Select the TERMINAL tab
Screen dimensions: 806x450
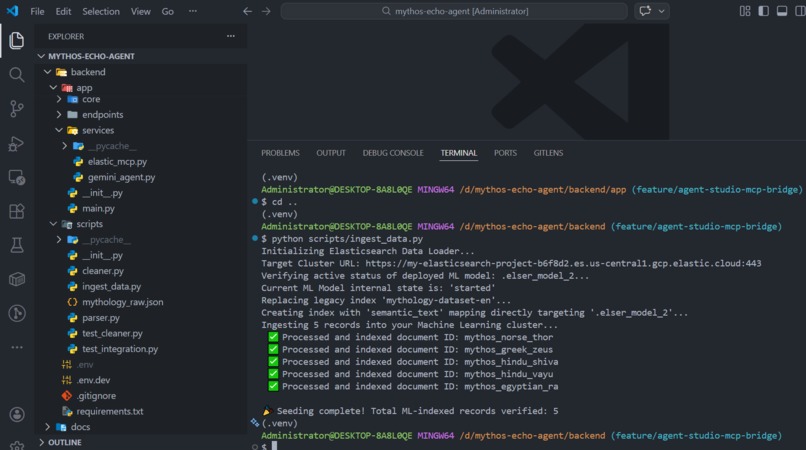pyautogui.click(x=459, y=153)
